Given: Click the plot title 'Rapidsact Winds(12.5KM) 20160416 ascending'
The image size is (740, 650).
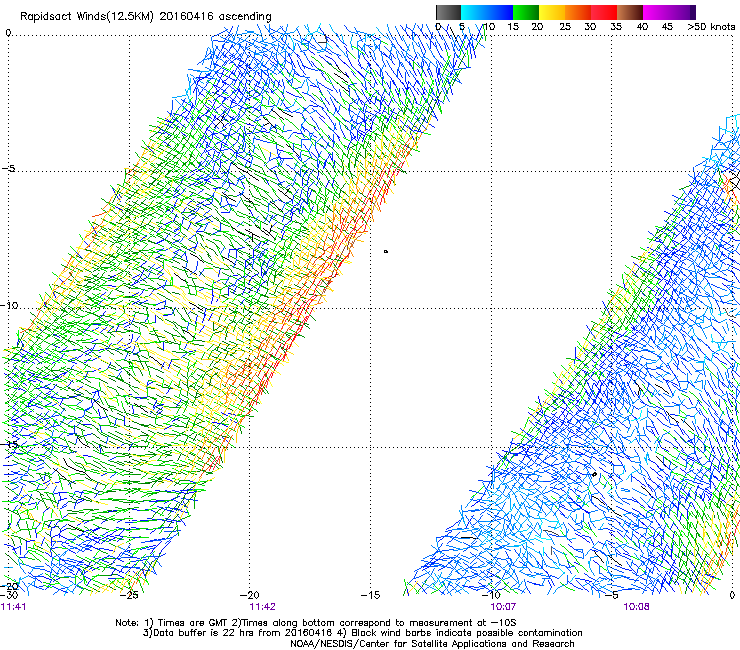Looking at the screenshot, I should pos(145,16).
